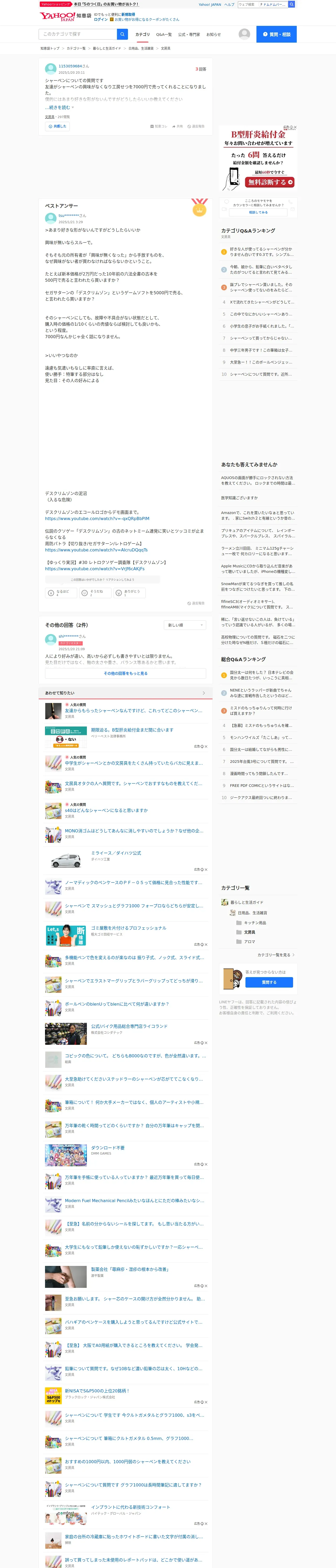Select the お知らせ tab
This screenshot has height=1568, width=336.
[214, 35]
